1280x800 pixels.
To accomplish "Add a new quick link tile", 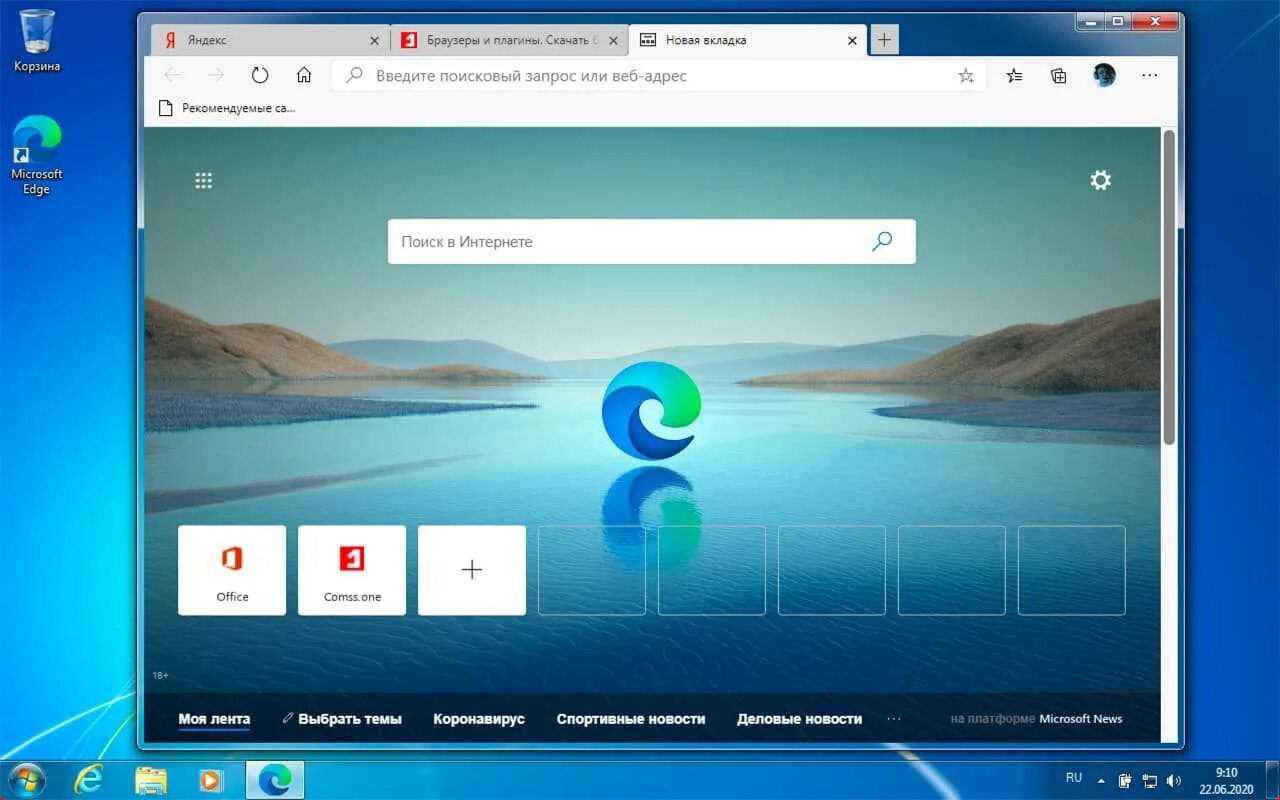I will pyautogui.click(x=472, y=570).
